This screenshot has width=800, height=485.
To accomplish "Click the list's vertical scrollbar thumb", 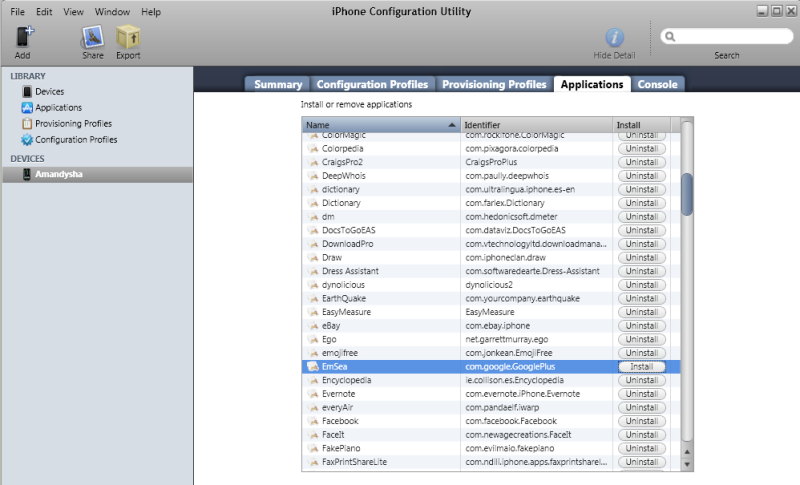I will point(687,194).
